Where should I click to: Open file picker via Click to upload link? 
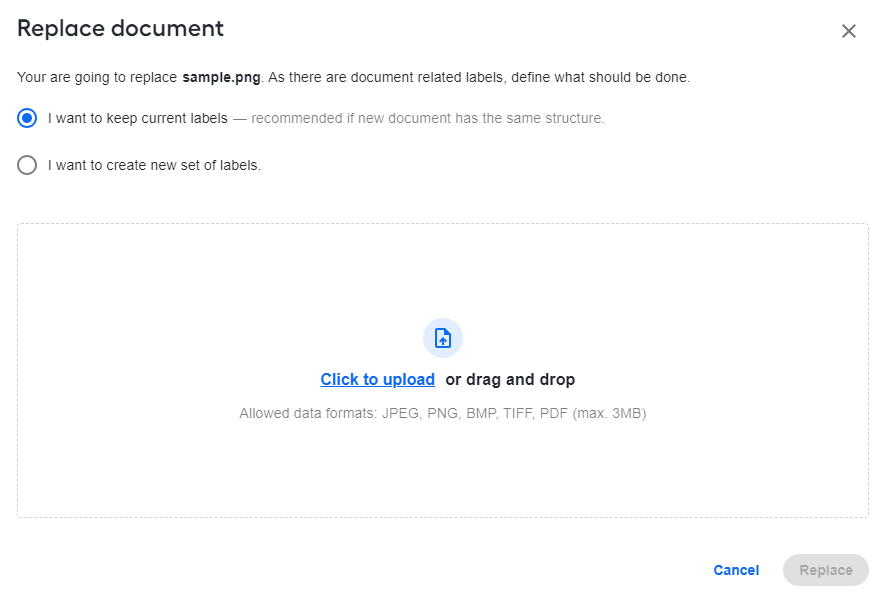378,379
